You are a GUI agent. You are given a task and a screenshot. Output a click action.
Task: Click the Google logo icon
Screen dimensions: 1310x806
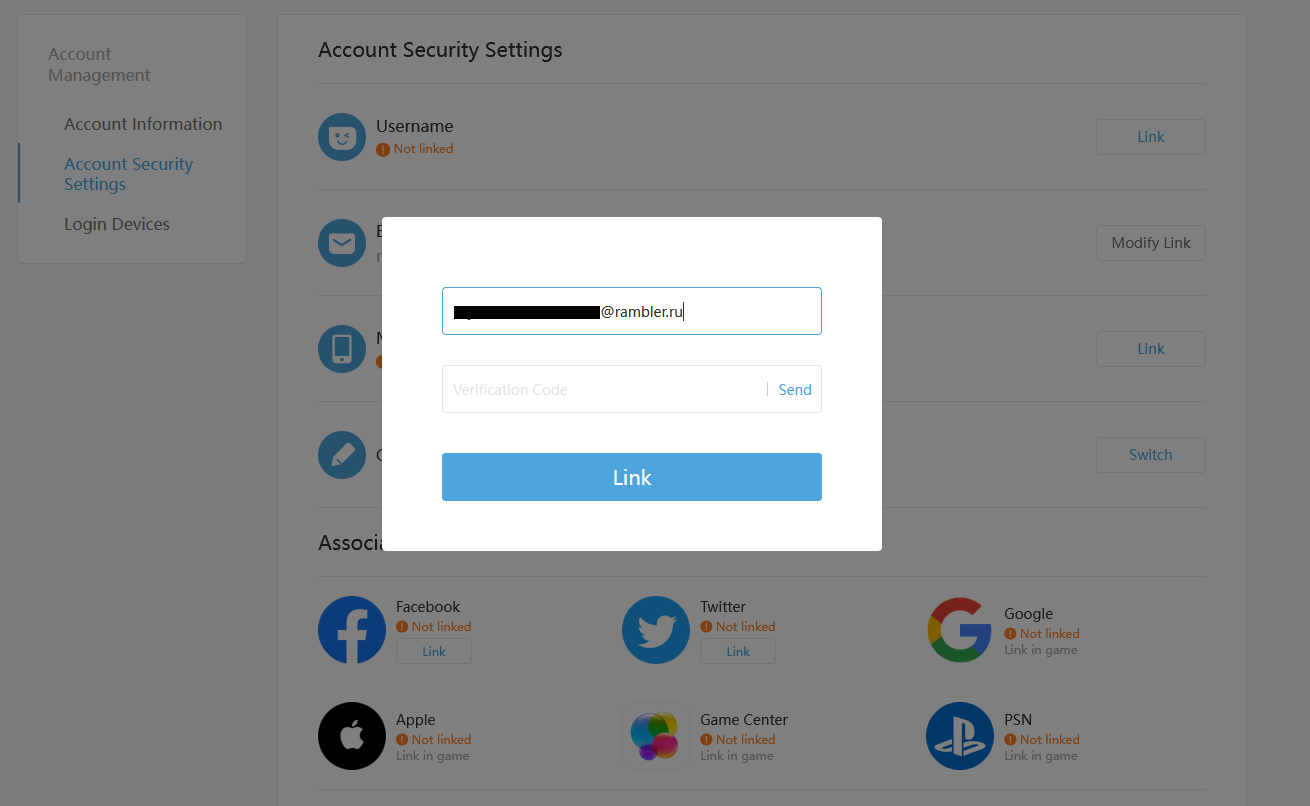(x=960, y=630)
